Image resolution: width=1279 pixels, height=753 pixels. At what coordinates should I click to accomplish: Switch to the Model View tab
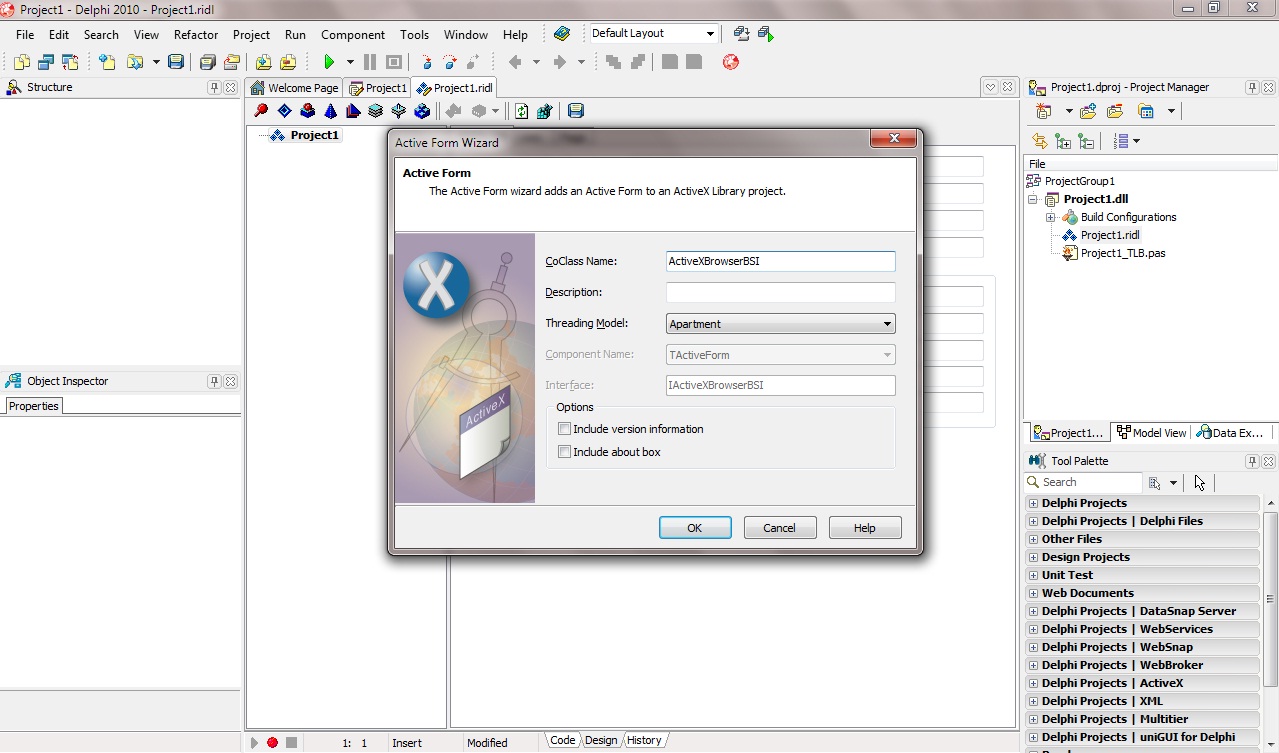1152,433
